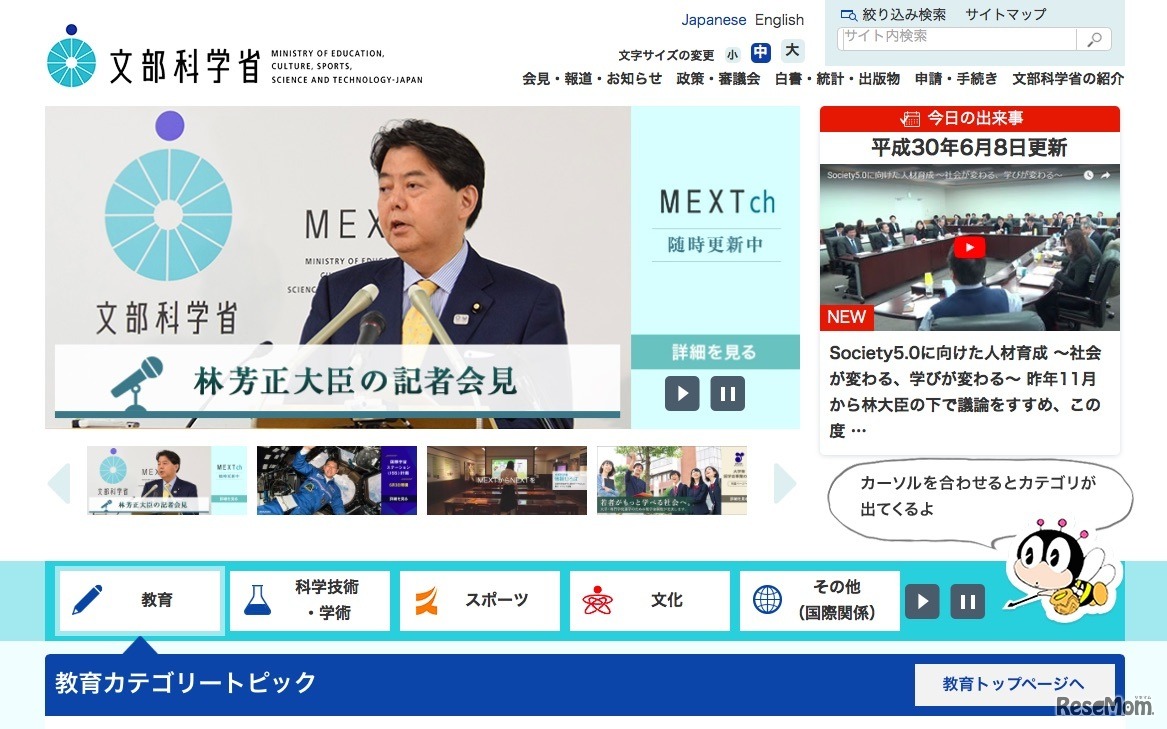Open the Society5.0に向けた人材育成 article text

point(965,391)
